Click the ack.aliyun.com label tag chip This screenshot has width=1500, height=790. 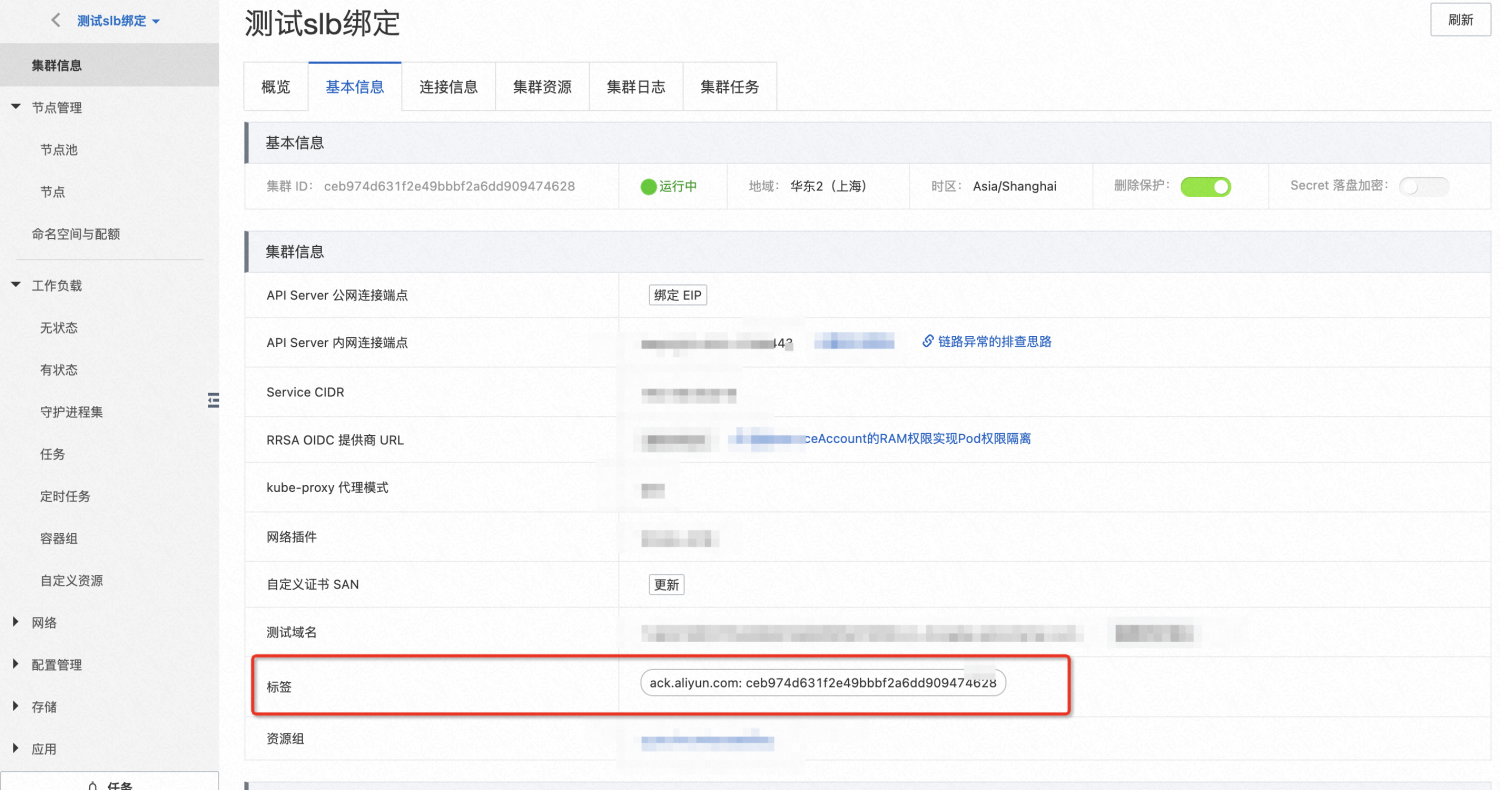coord(823,683)
